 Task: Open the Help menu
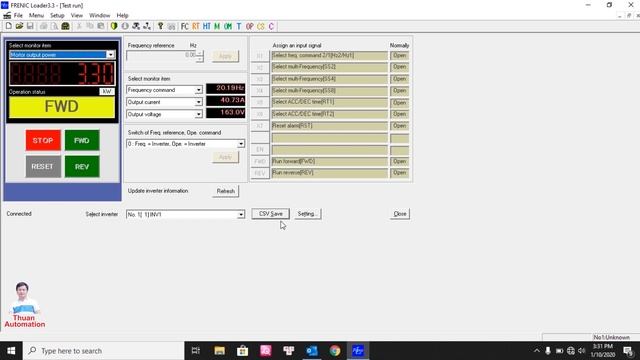click(122, 15)
